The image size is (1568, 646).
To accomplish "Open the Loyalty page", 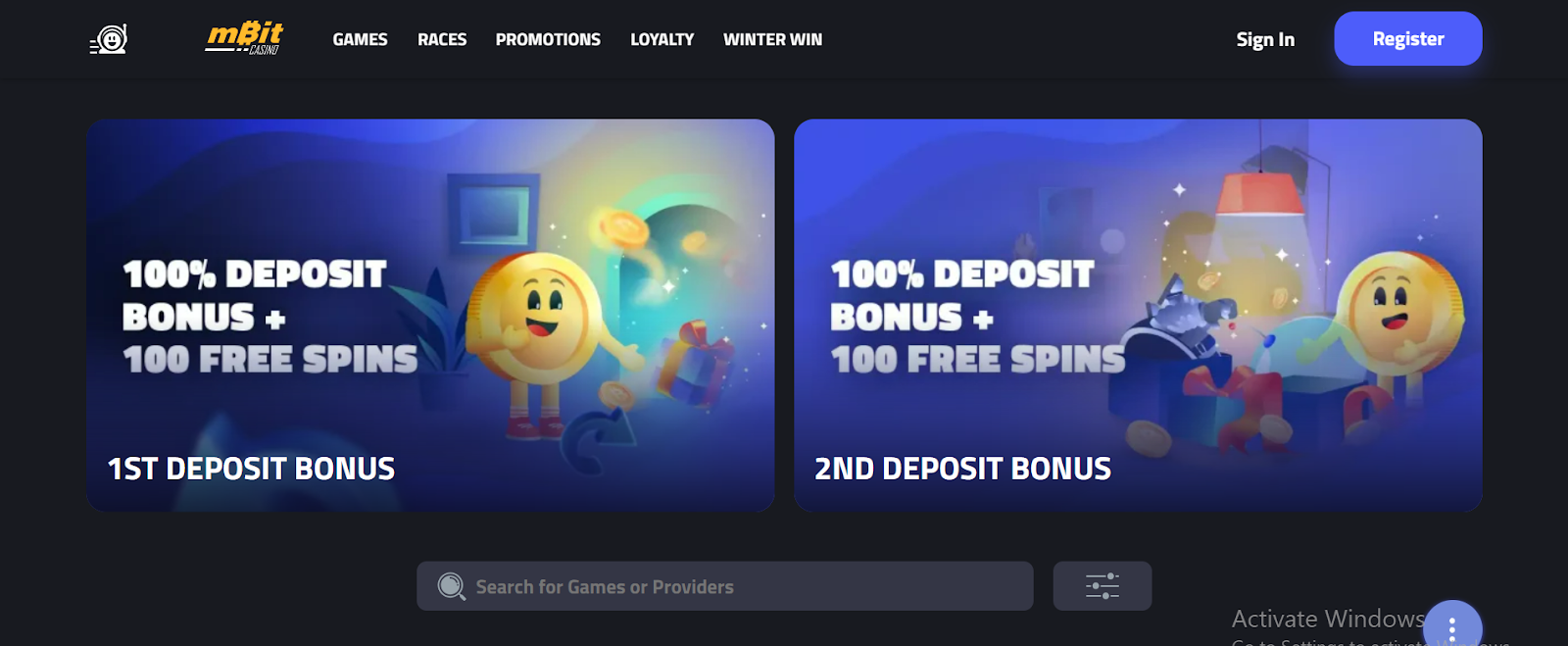I will 661,39.
